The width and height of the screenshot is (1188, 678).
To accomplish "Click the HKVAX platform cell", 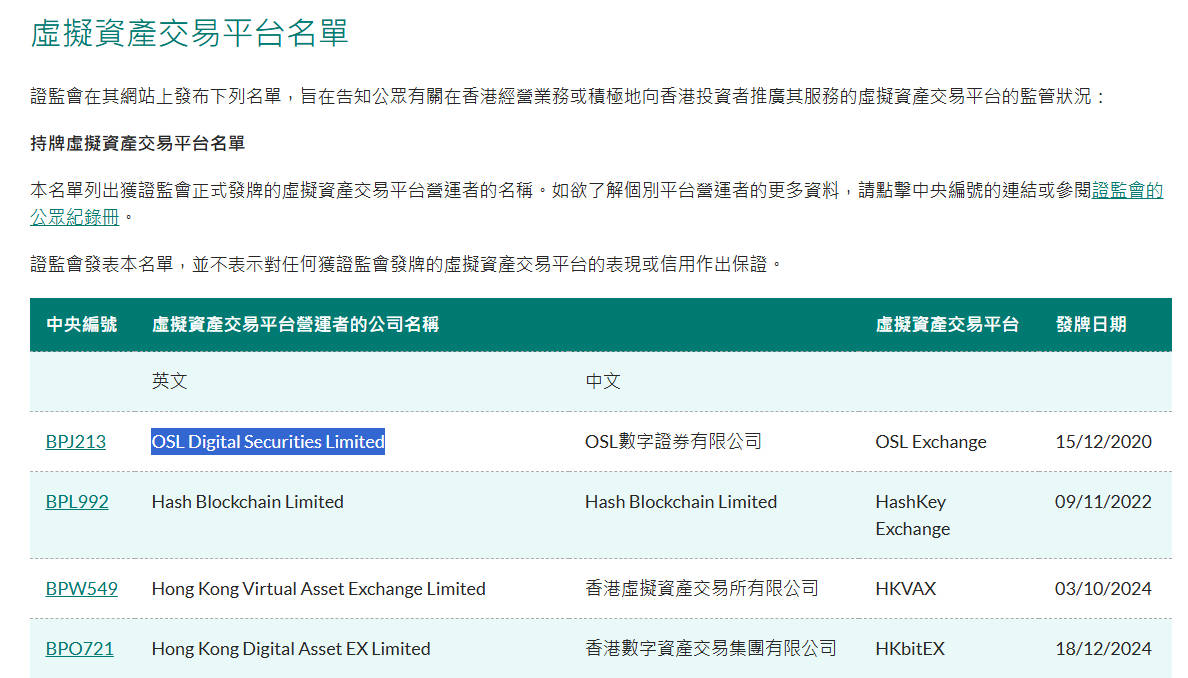I will tap(905, 588).
